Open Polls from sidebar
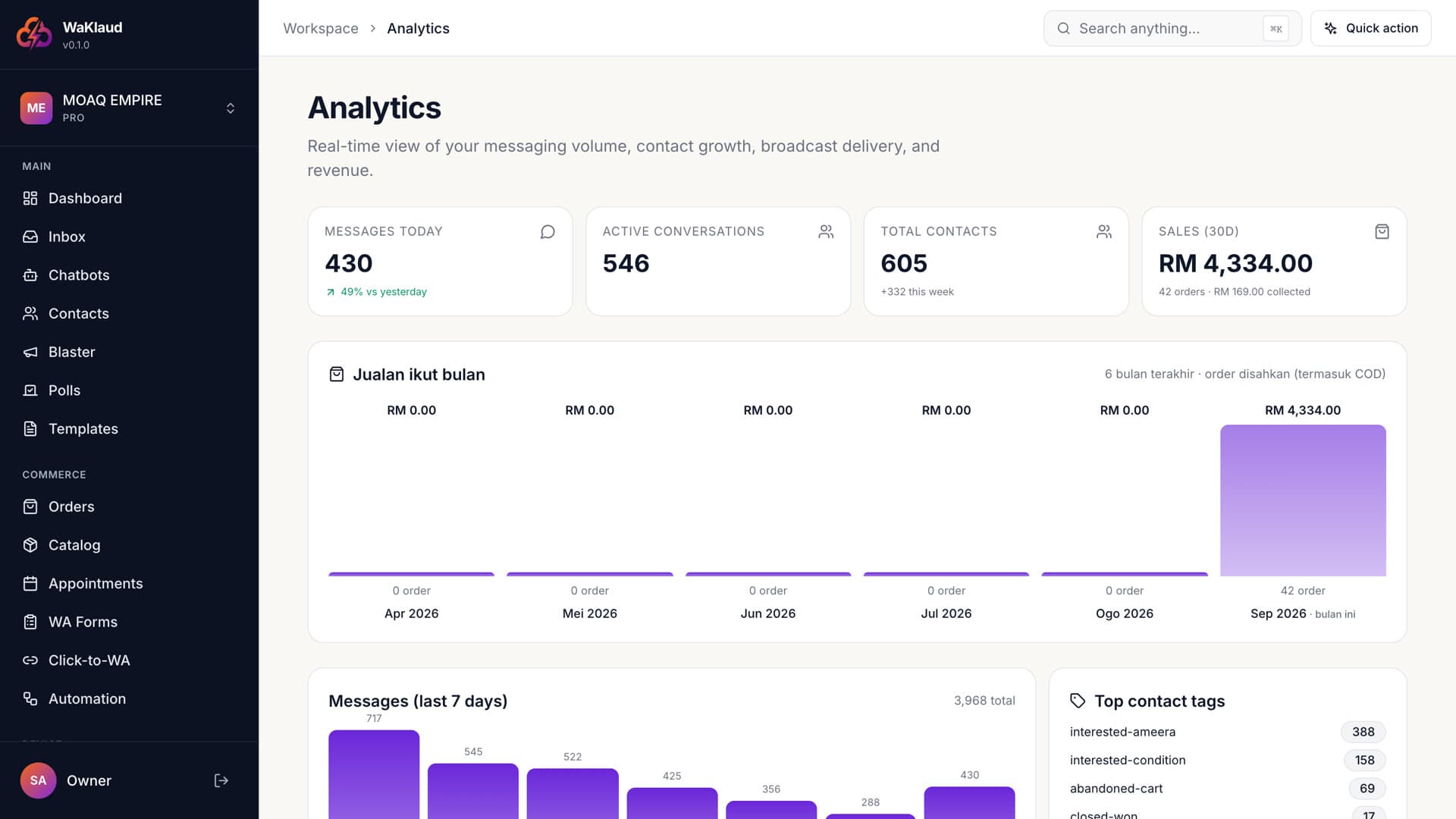1456x819 pixels. click(x=129, y=391)
